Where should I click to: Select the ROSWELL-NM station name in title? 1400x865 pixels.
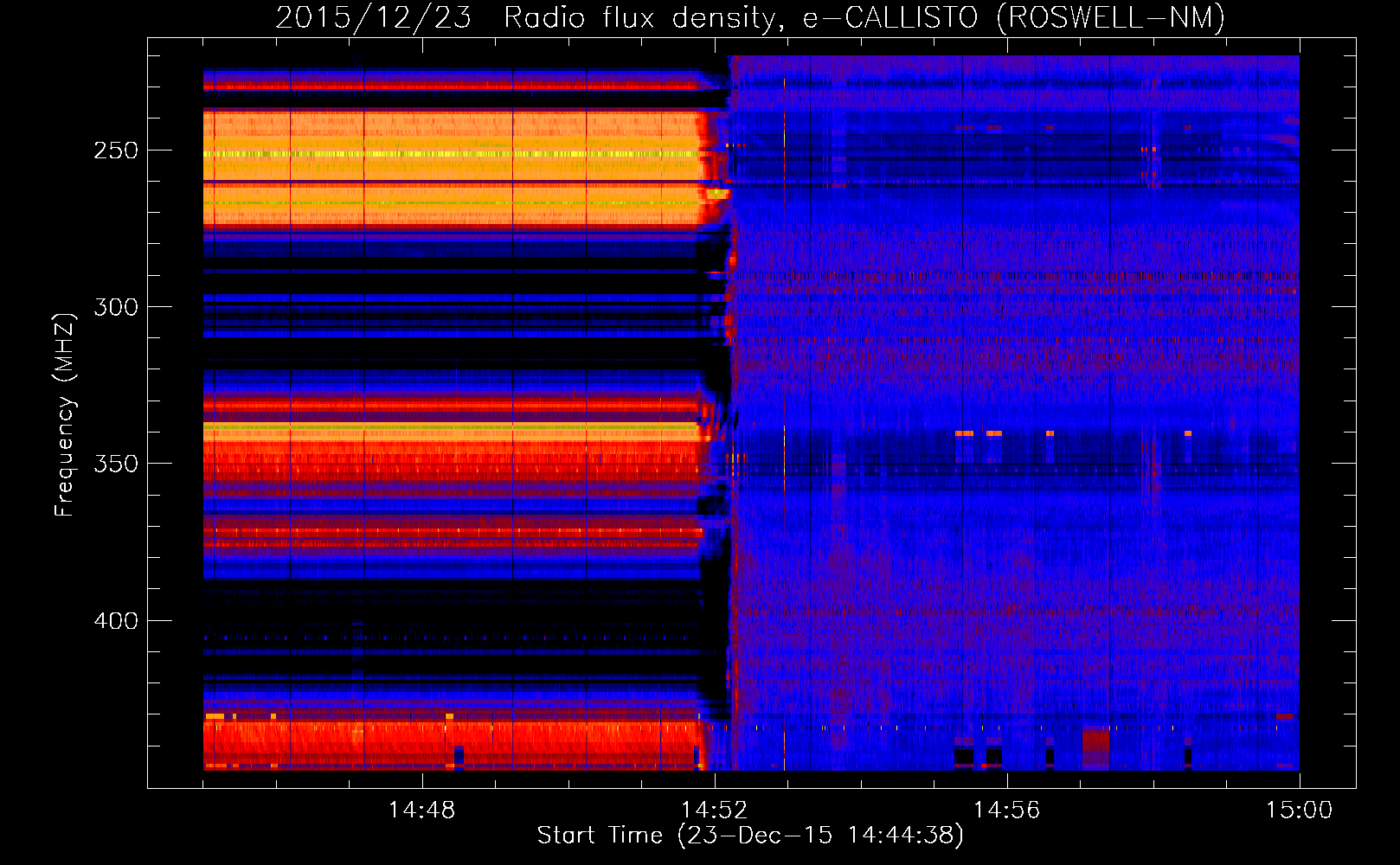pos(1110,17)
